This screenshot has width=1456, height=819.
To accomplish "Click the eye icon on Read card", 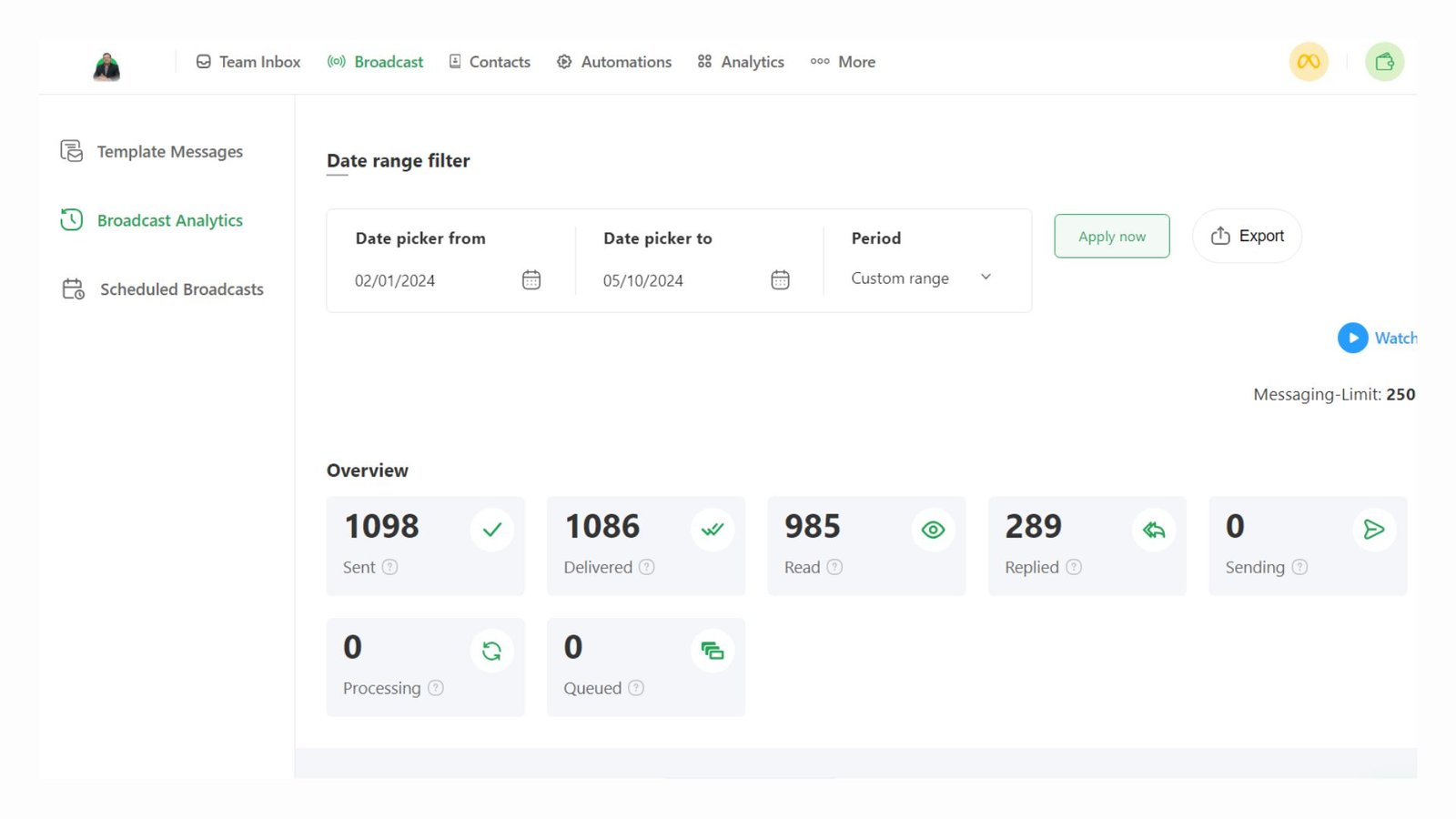I will 933,530.
